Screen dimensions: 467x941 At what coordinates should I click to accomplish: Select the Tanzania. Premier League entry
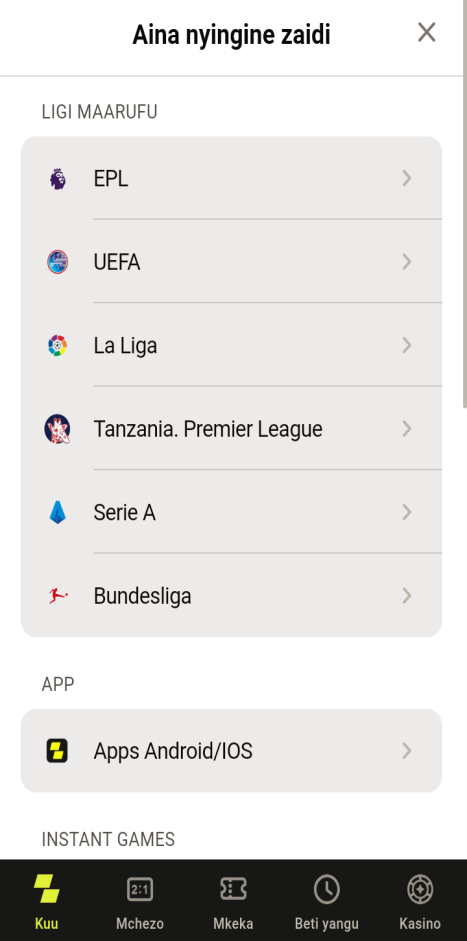click(x=232, y=428)
